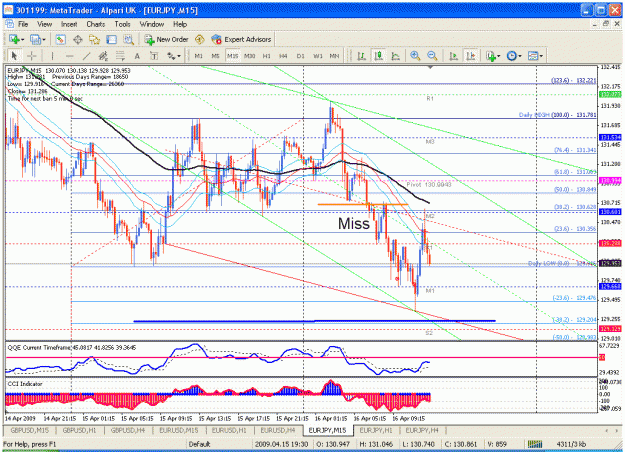Choose the Equidistant Channel tool
This screenshot has height=452, width=625.
tap(103, 56)
